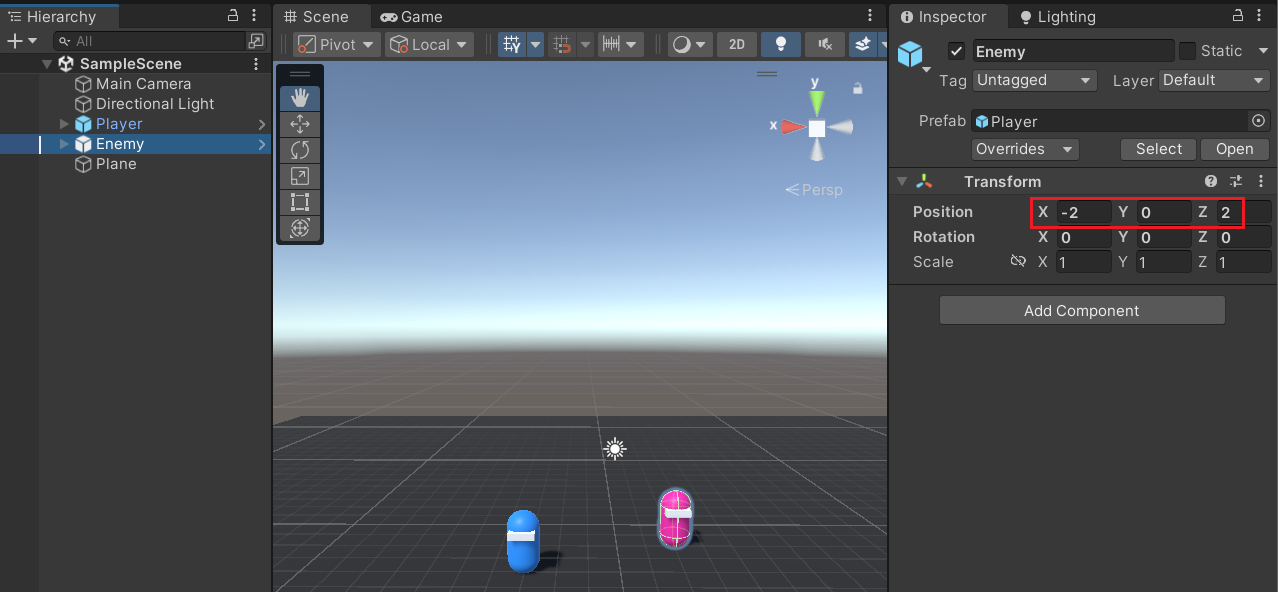Screen dimensions: 1278x592
Task: Click the scene gizmo center cube
Action: pyautogui.click(x=817, y=128)
